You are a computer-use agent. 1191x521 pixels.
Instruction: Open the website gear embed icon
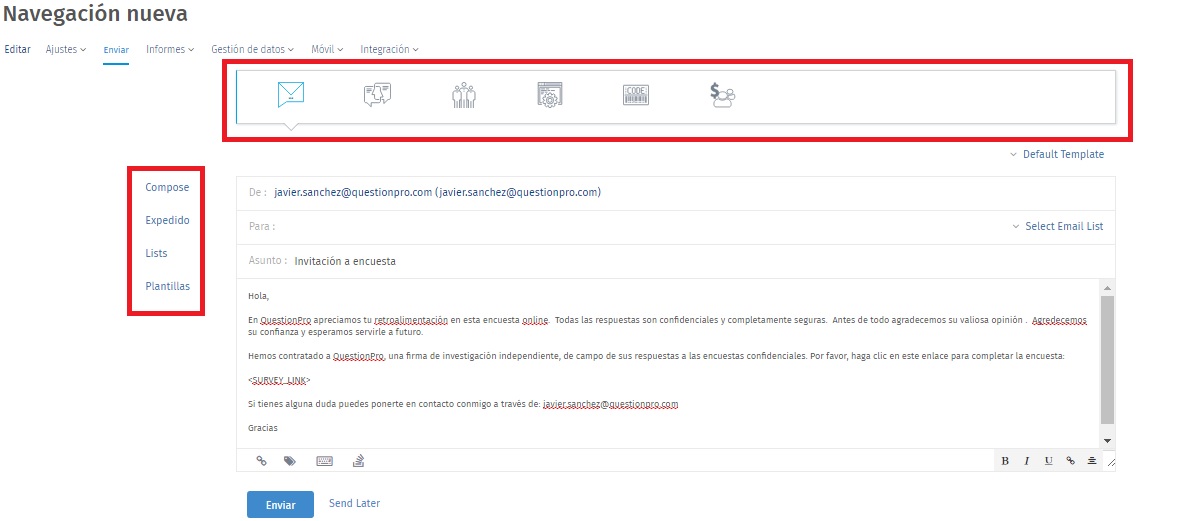click(x=549, y=95)
